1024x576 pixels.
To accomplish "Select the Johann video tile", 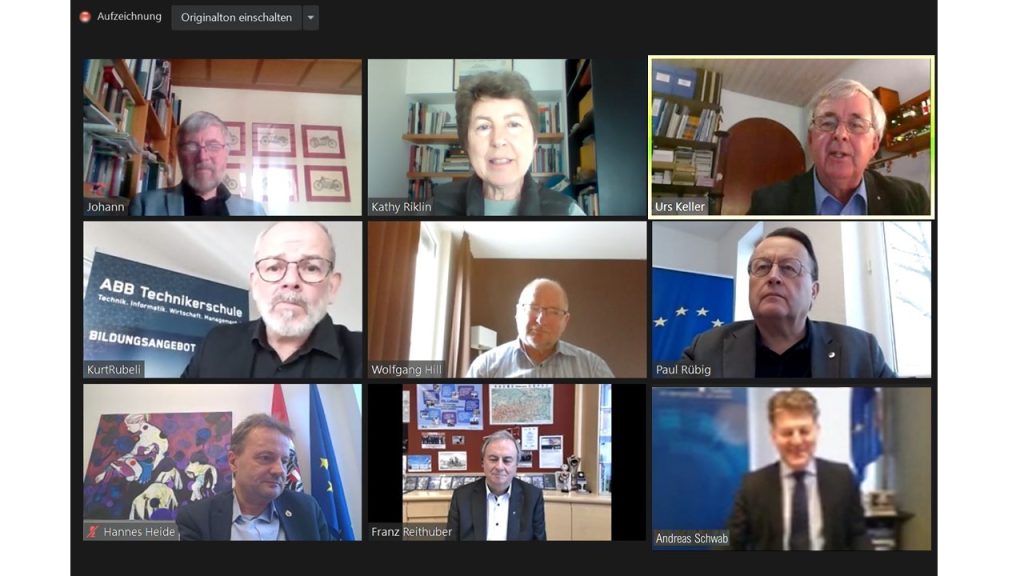I will pyautogui.click(x=222, y=137).
